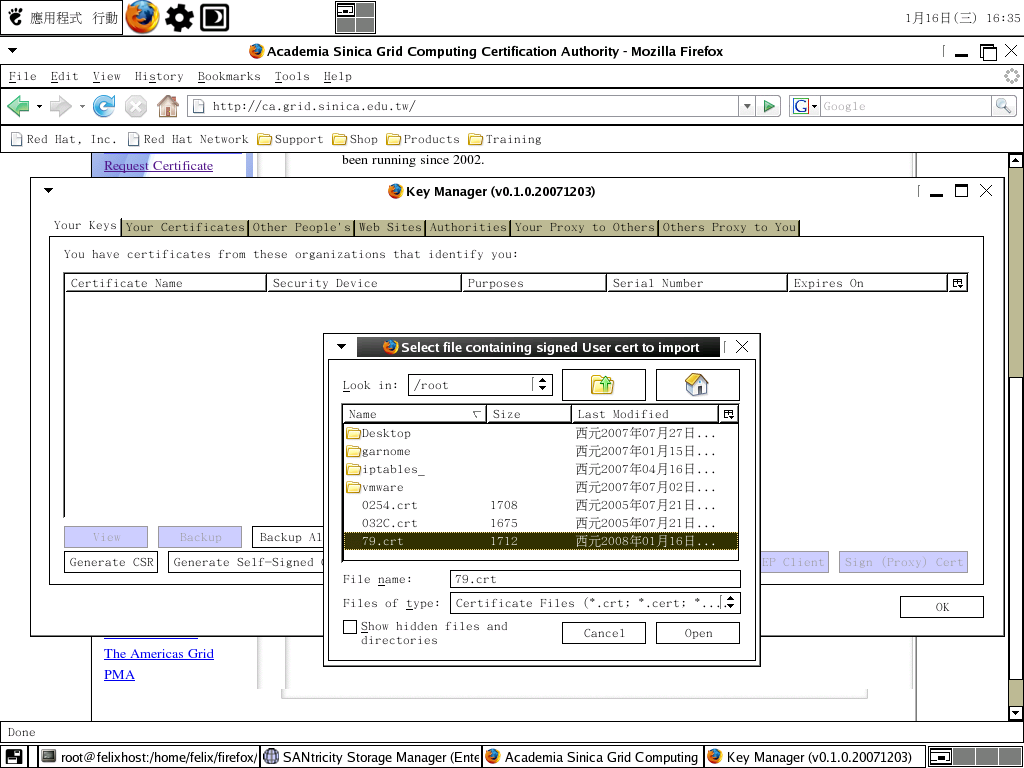Open file list column picker icon
Viewport: 1024px width, 768px height.
729,414
